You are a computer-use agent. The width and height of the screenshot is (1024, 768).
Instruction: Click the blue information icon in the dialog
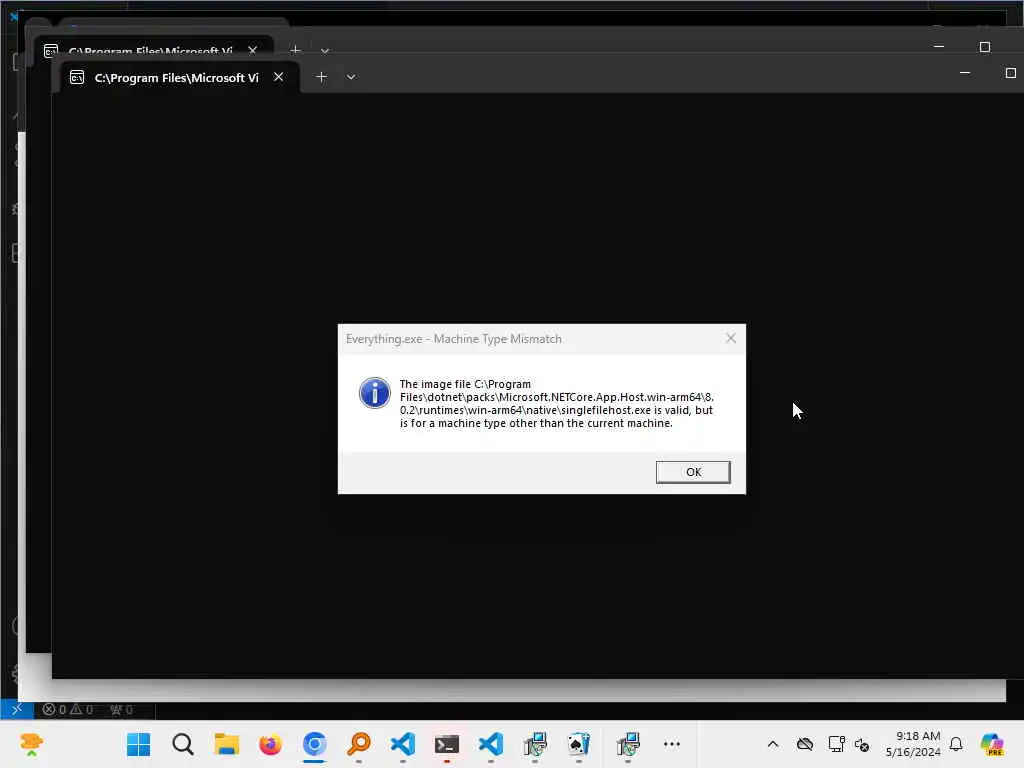pos(374,393)
